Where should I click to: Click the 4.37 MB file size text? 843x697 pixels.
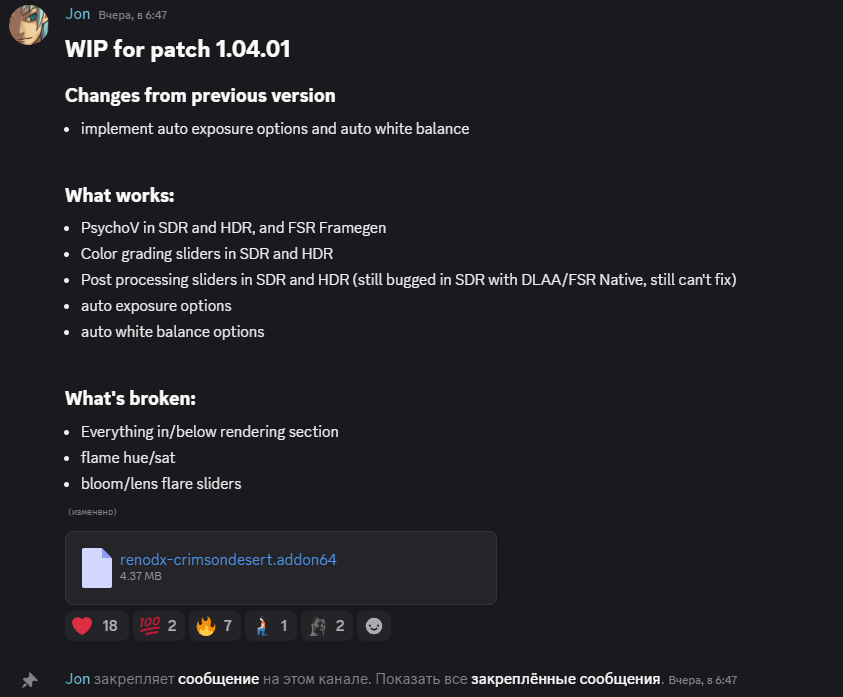(140, 576)
